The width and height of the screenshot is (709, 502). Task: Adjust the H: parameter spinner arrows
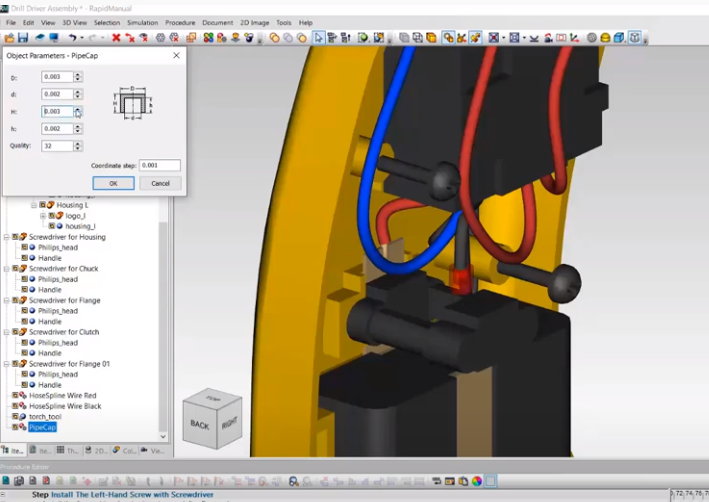click(x=78, y=111)
